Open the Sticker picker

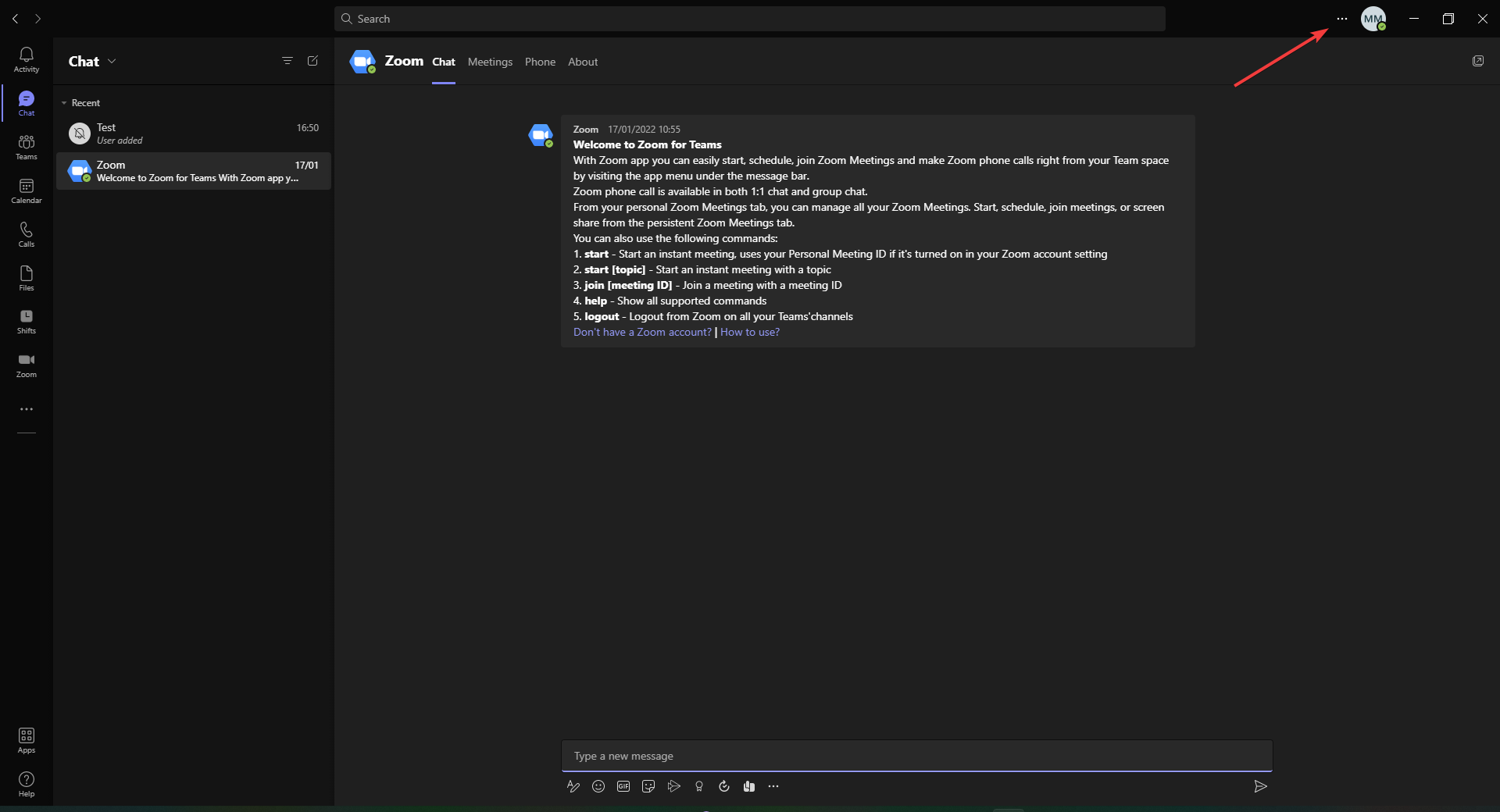[x=648, y=786]
